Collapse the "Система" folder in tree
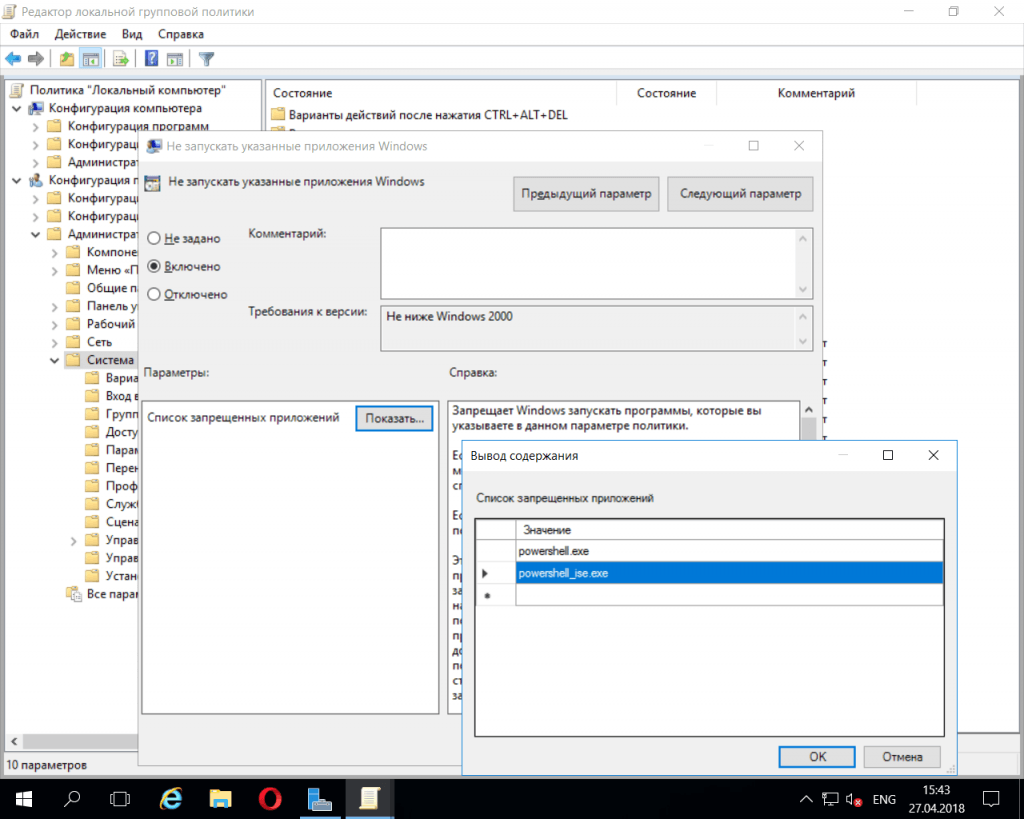Viewport: 1024px width, 819px height. tap(55, 360)
